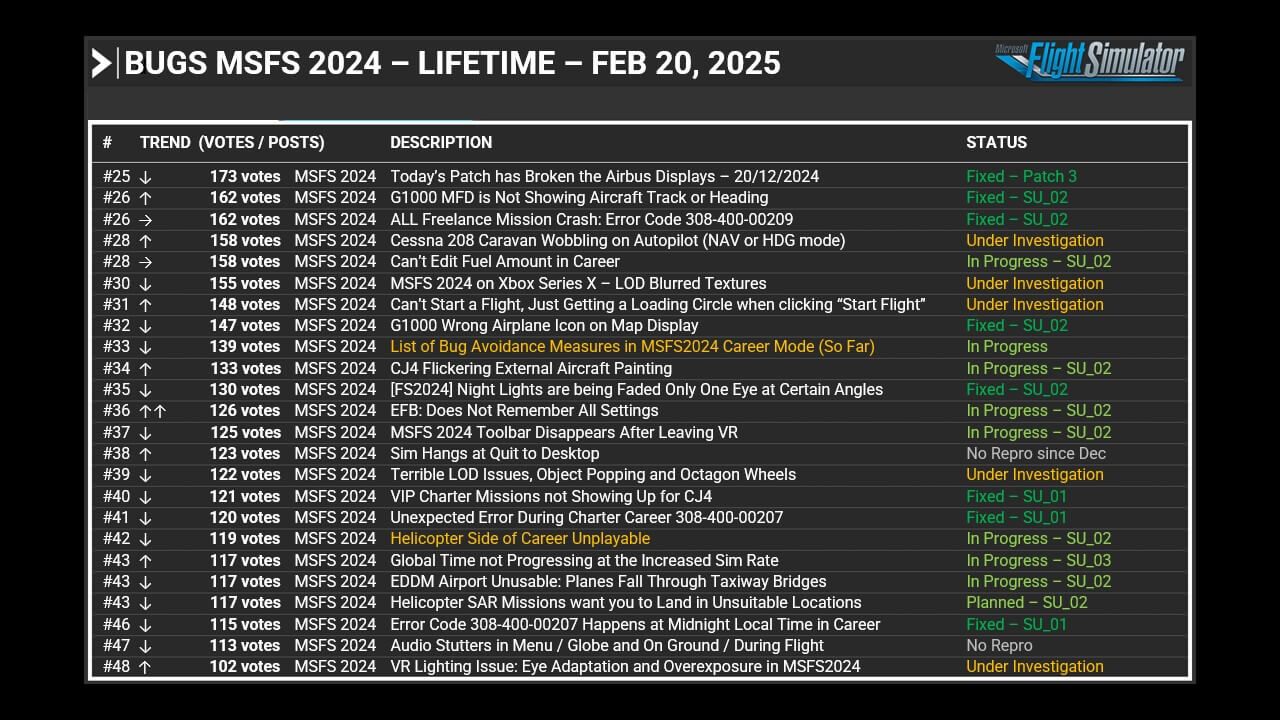Viewport: 1280px width, 720px height.
Task: Click "CJ4 Flickering External Aircraft Painting" description
Action: pos(531,369)
